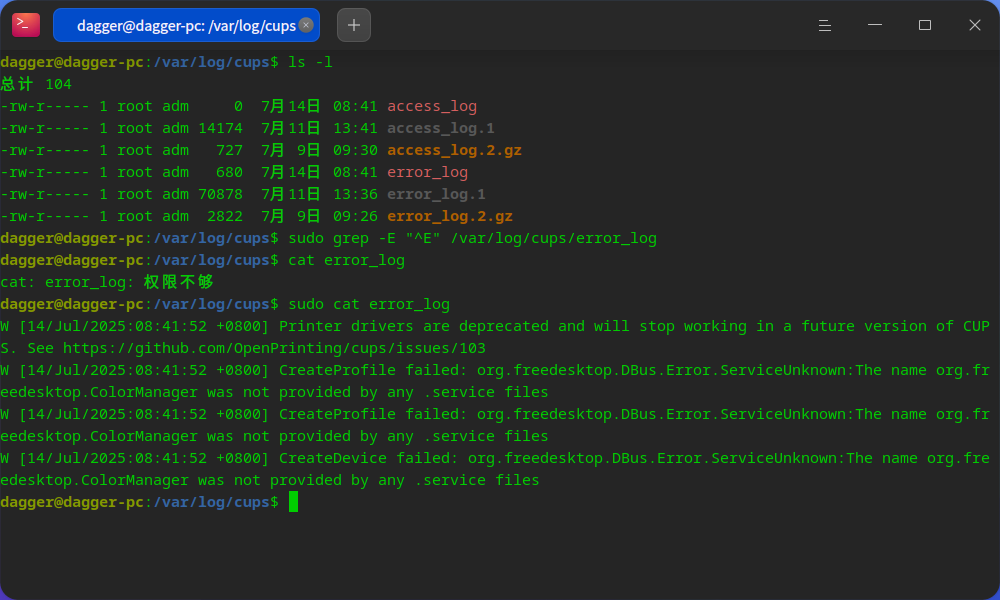1000x600 pixels.
Task: Open the terminal hamburger menu
Action: point(825,26)
